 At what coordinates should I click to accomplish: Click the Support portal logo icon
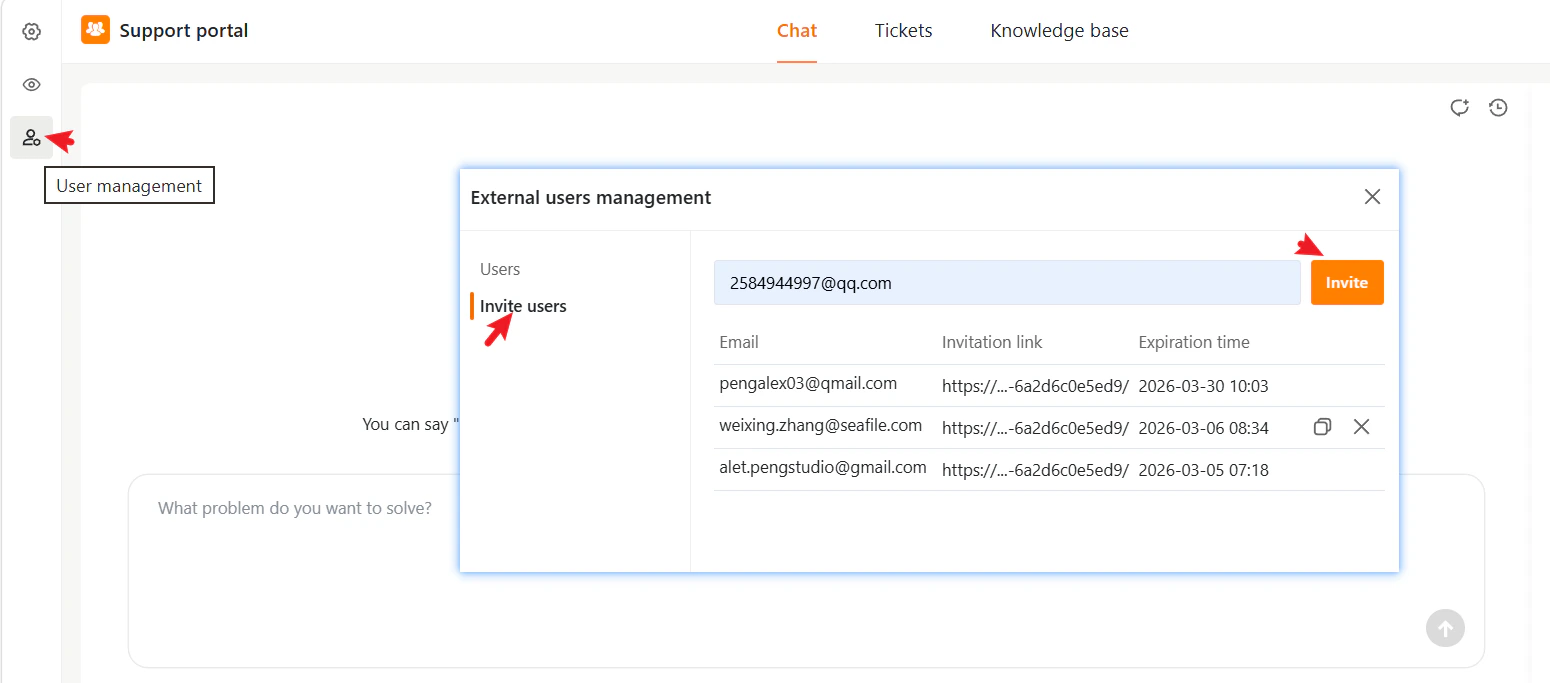point(95,30)
